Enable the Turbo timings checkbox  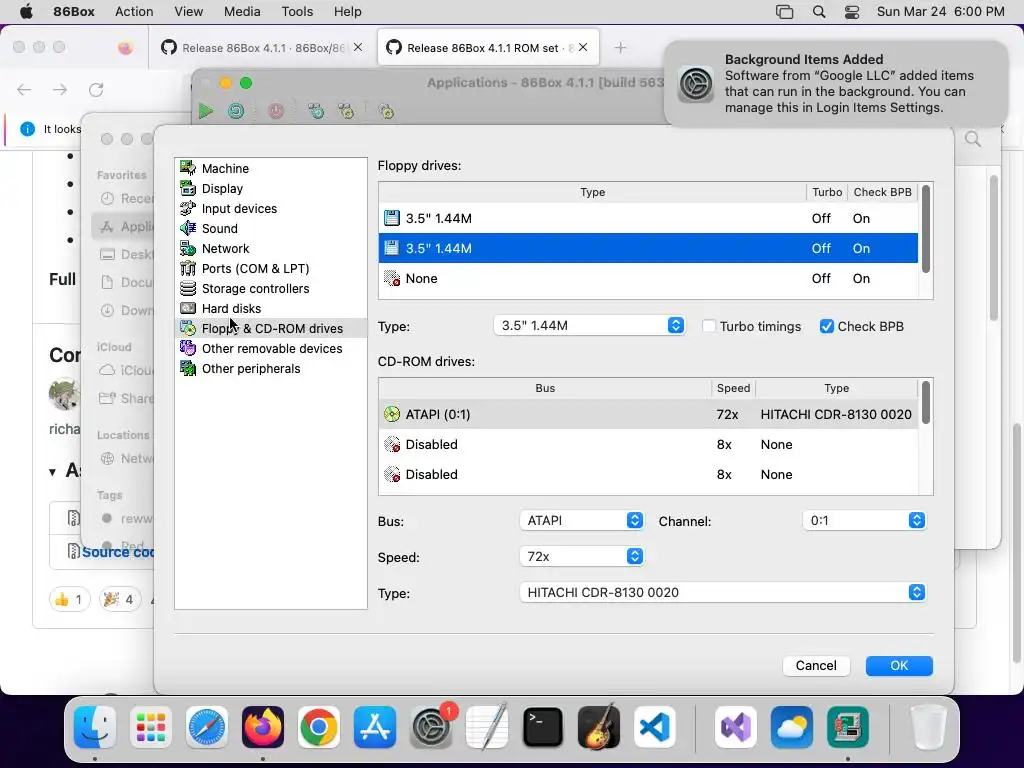(x=709, y=327)
